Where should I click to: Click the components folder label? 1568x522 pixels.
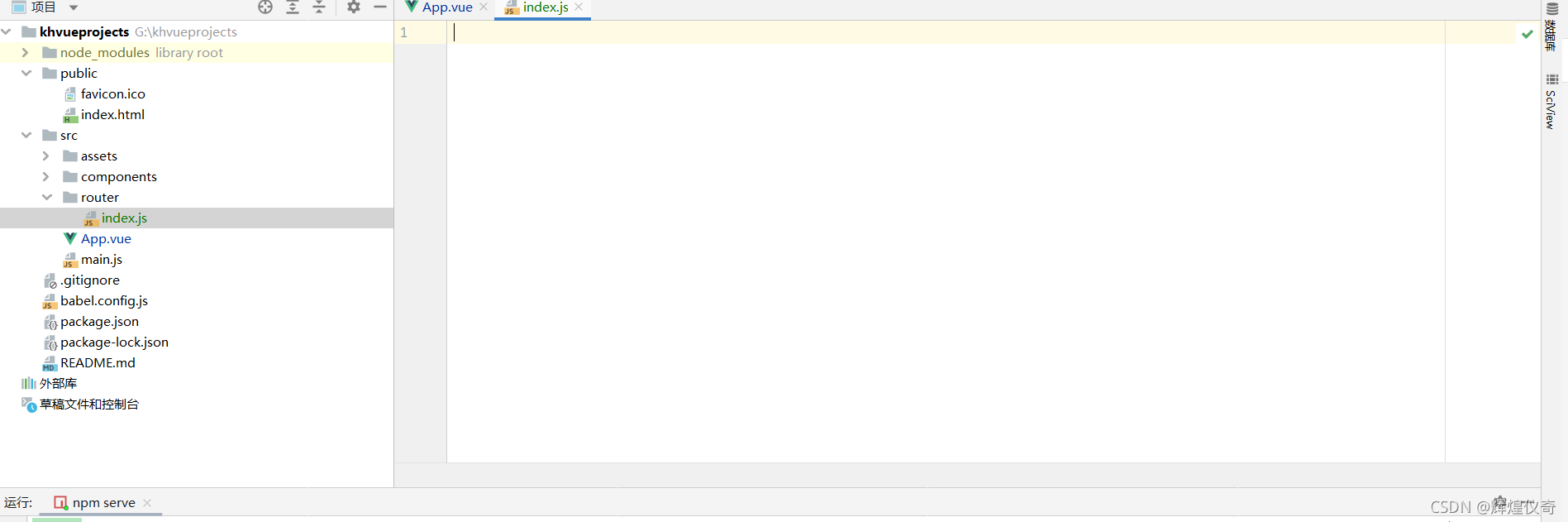coord(119,176)
